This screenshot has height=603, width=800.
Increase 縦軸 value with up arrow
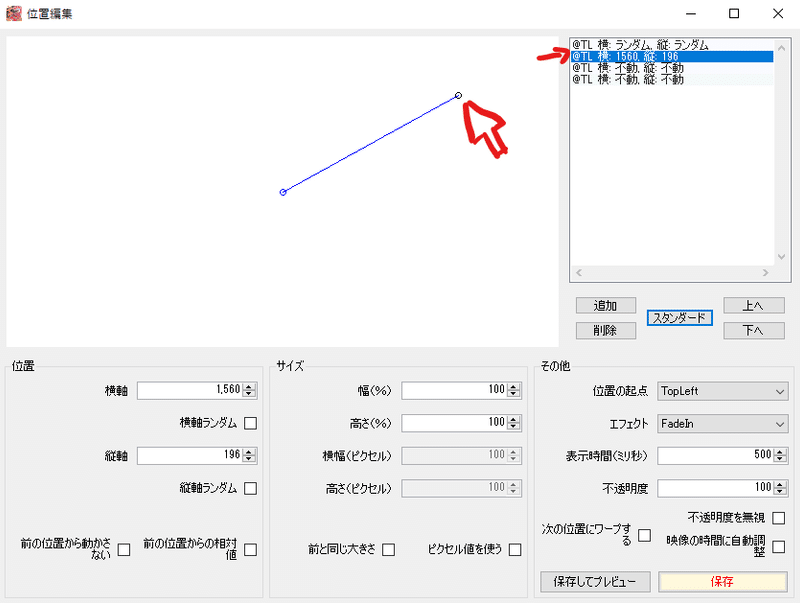coord(249,451)
